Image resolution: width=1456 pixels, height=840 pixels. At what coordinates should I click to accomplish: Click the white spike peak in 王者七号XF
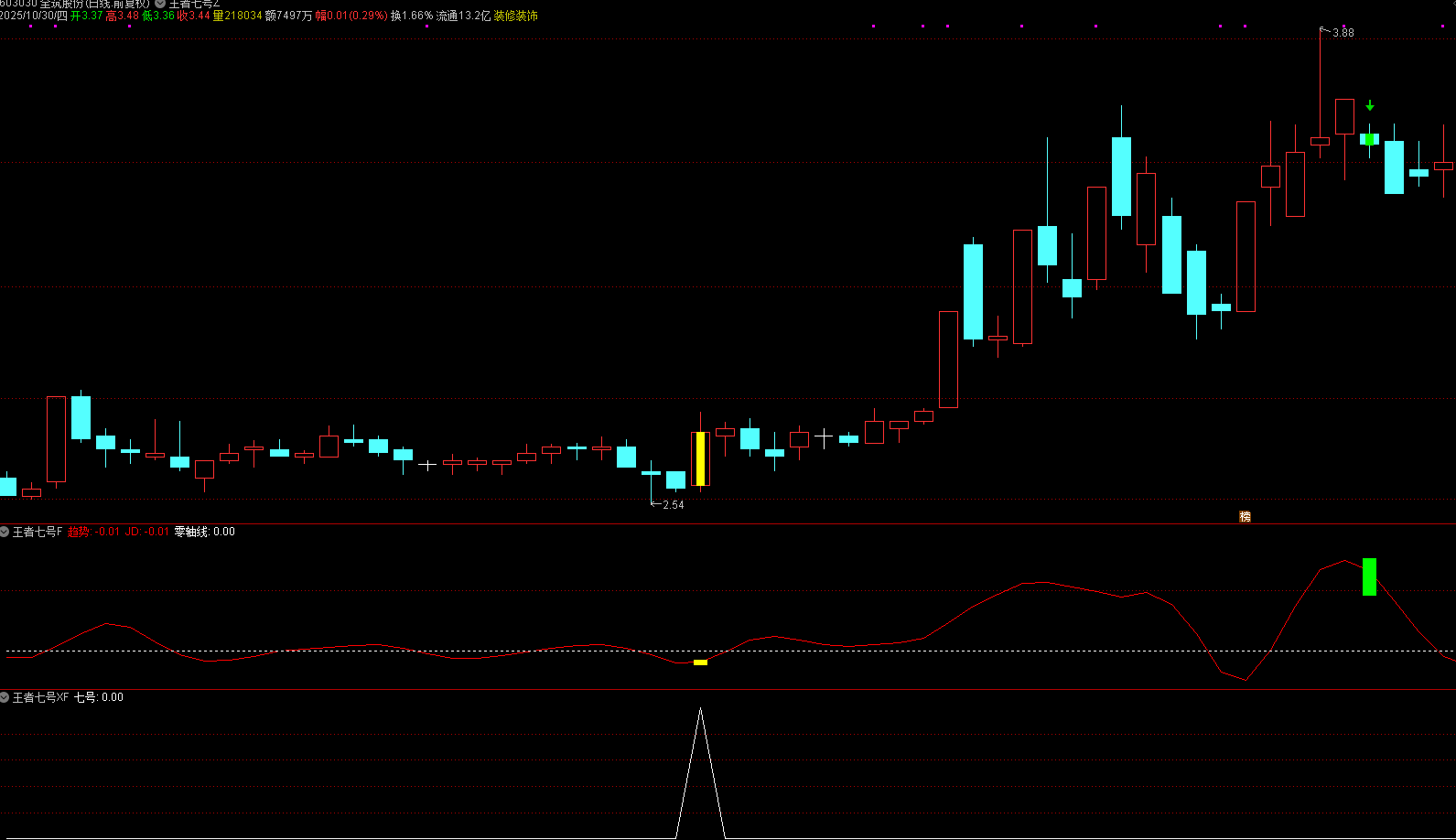coord(700,710)
